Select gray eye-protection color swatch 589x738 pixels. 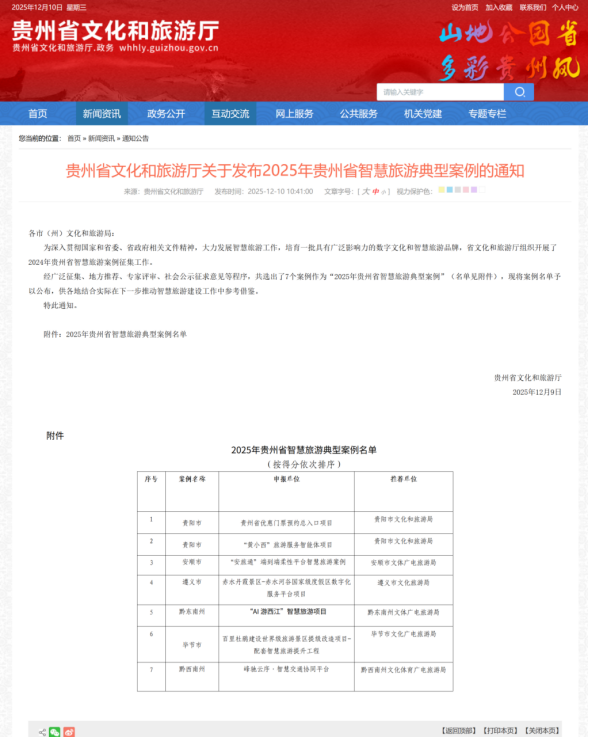(x=458, y=190)
